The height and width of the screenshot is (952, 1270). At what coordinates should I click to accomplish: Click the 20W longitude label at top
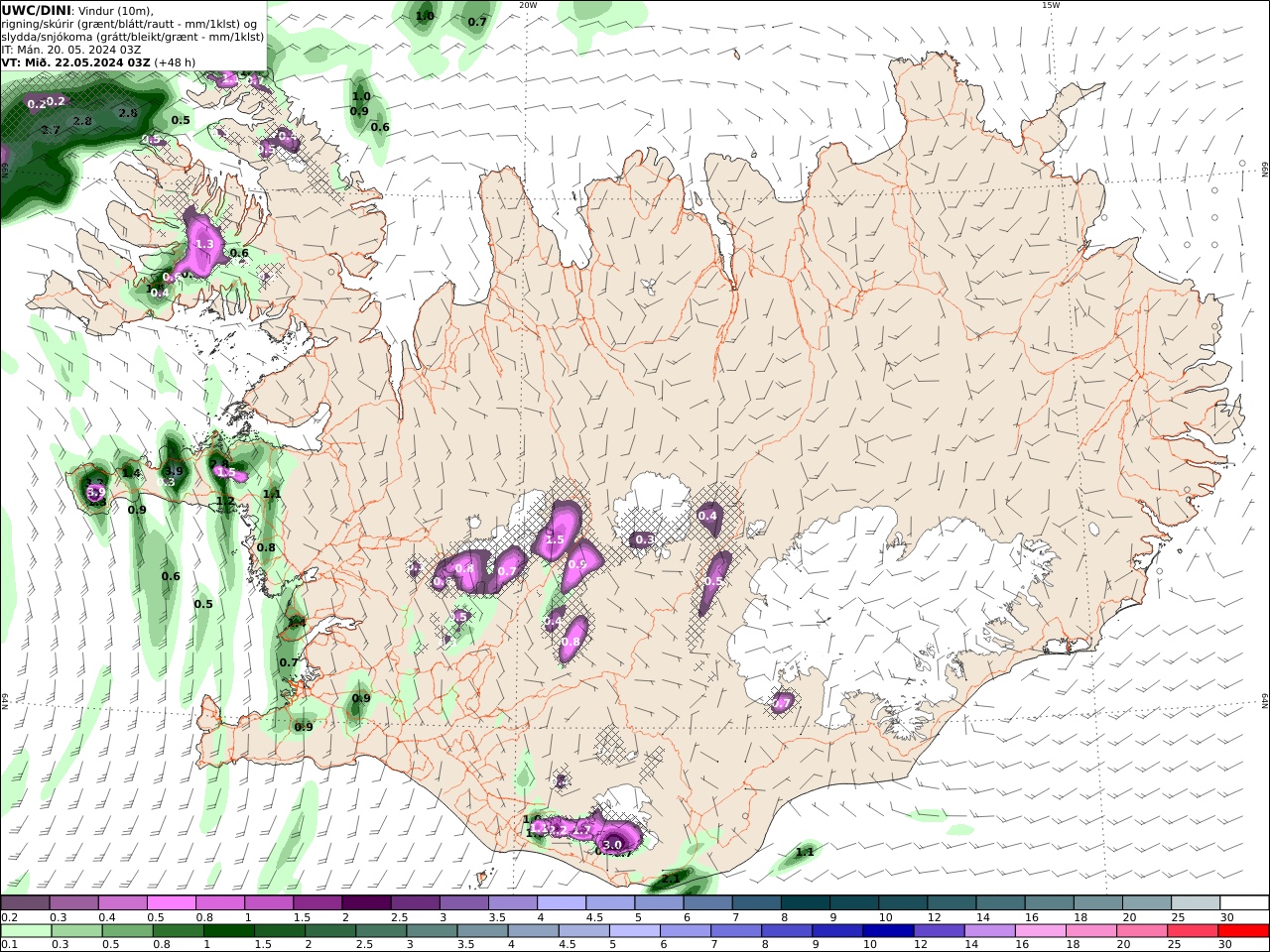(x=528, y=5)
